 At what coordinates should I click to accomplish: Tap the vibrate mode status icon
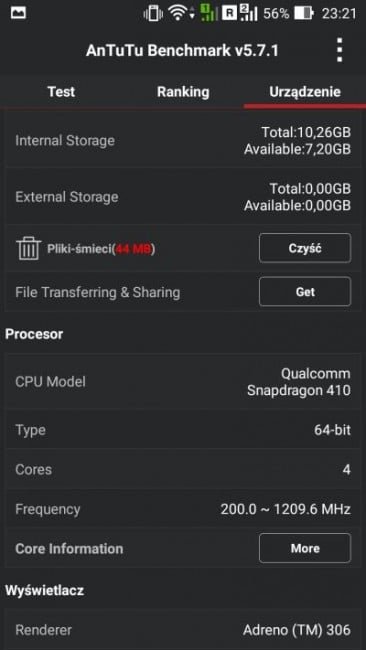coord(153,14)
